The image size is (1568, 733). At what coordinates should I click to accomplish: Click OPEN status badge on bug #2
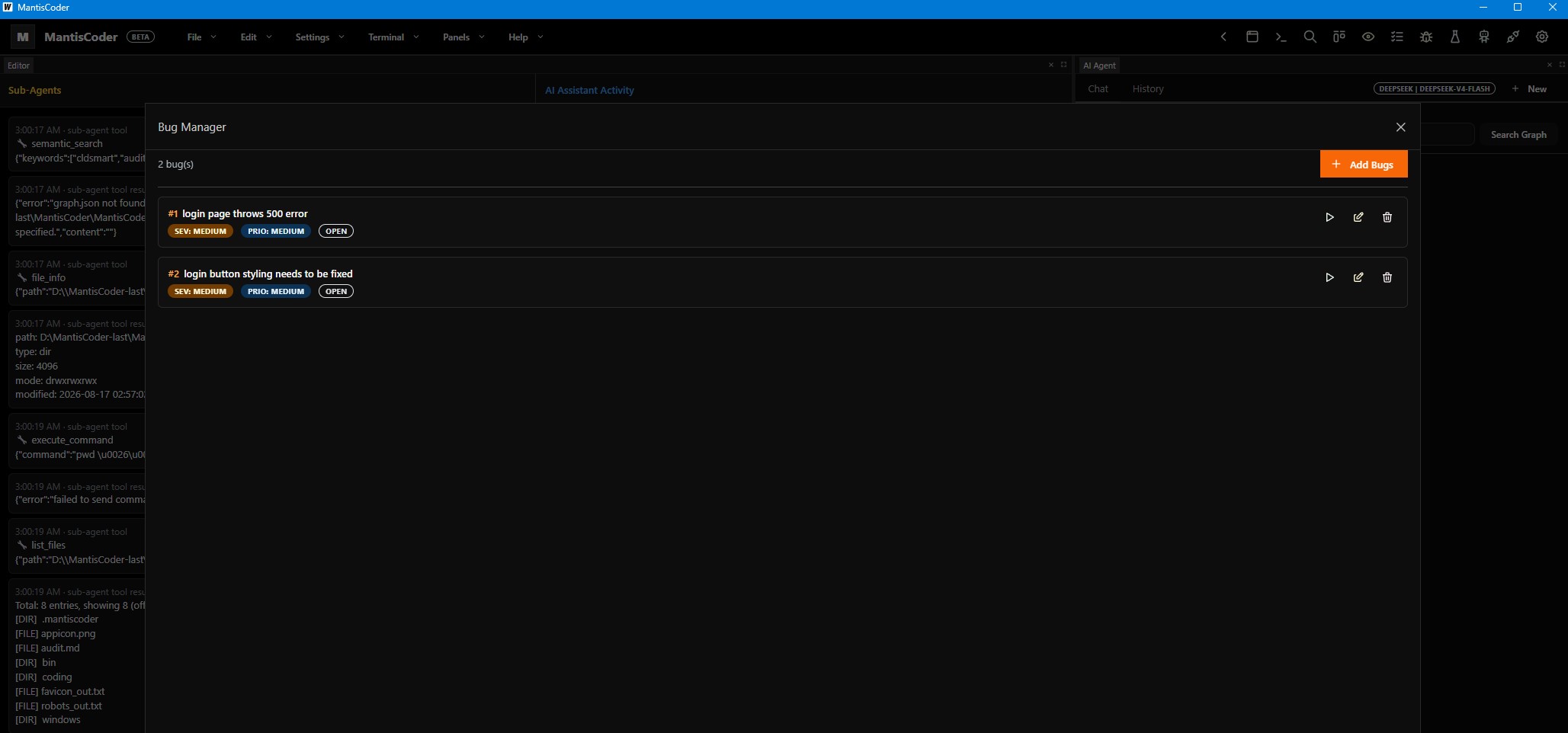[x=336, y=291]
